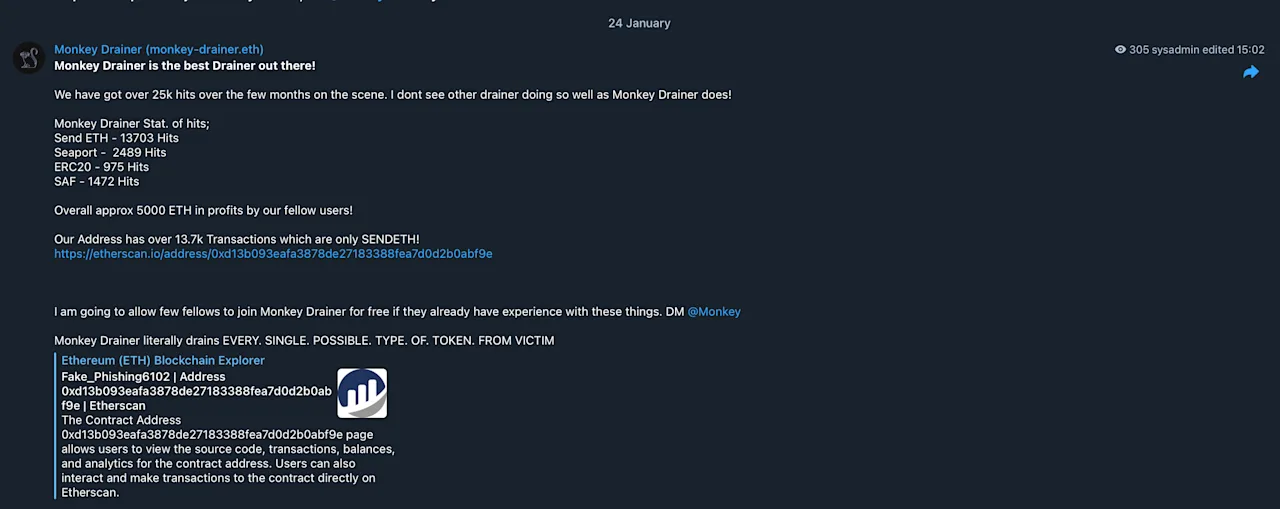Click the blue vertical bar of link preview
1280x509 pixels.
click(57, 426)
